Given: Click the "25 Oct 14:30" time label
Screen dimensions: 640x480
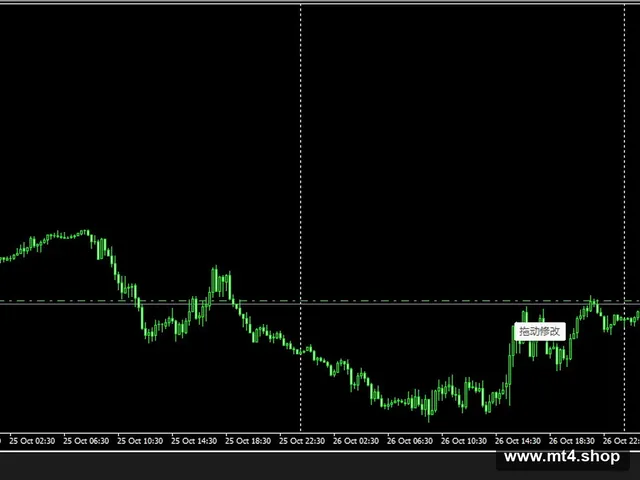Looking at the screenshot, I should click(194, 441).
